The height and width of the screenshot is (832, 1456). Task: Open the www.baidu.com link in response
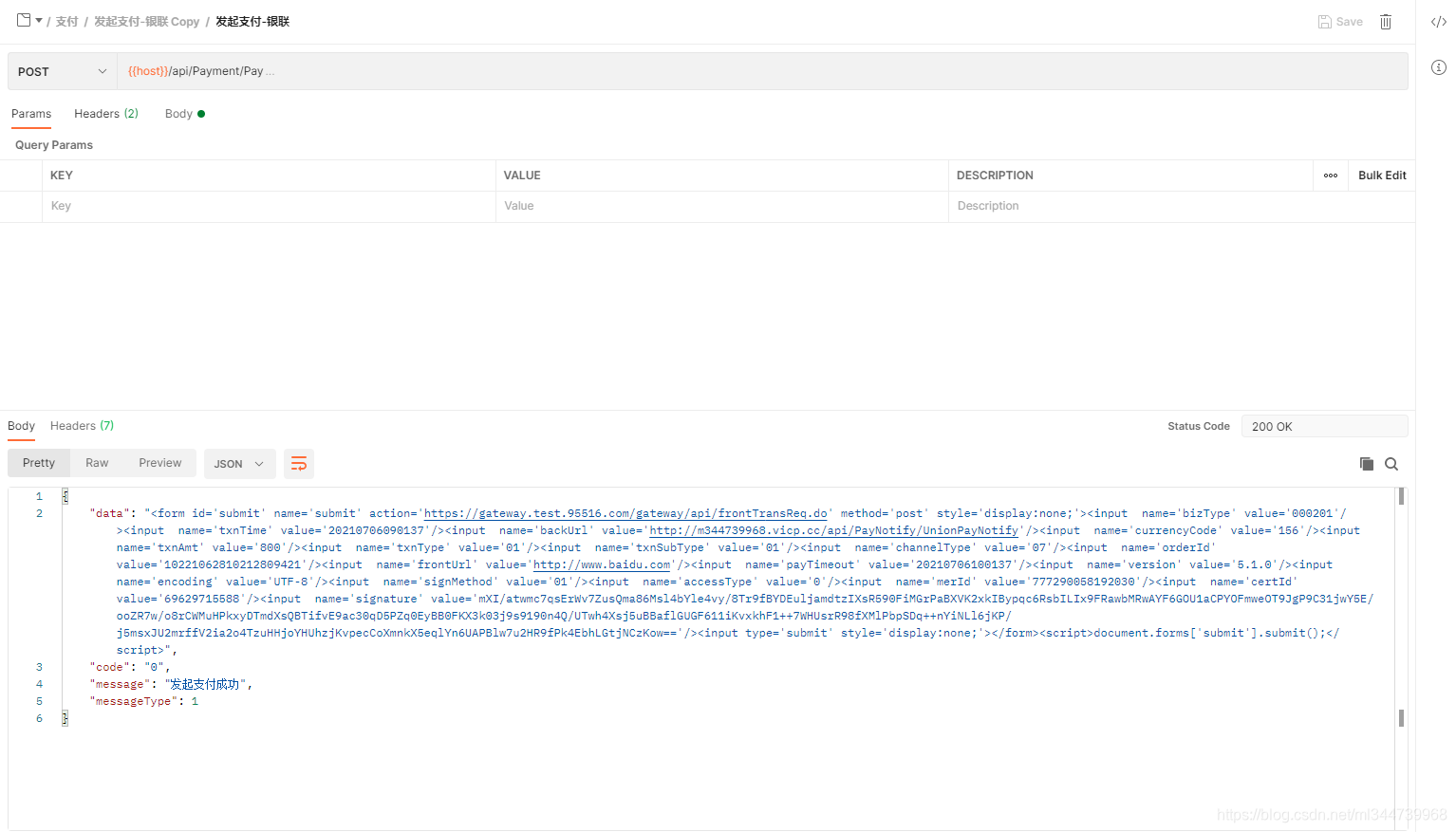[602, 564]
